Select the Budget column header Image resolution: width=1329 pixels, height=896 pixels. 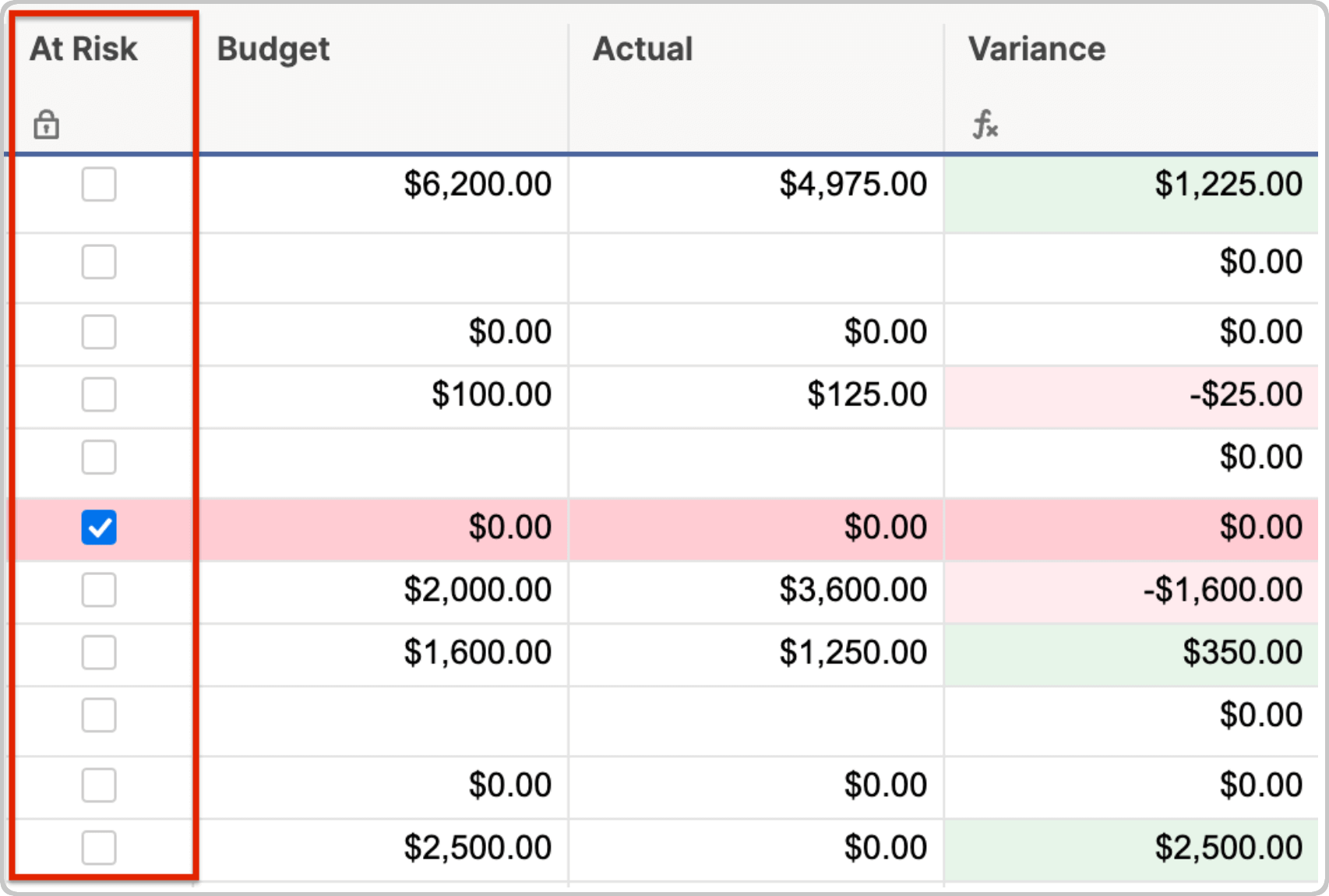(273, 49)
